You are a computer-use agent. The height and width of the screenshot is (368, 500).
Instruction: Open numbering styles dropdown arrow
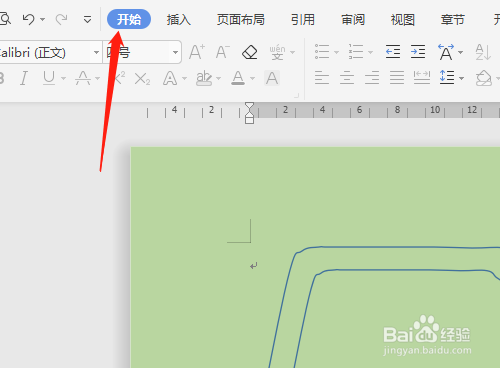(x=370, y=53)
